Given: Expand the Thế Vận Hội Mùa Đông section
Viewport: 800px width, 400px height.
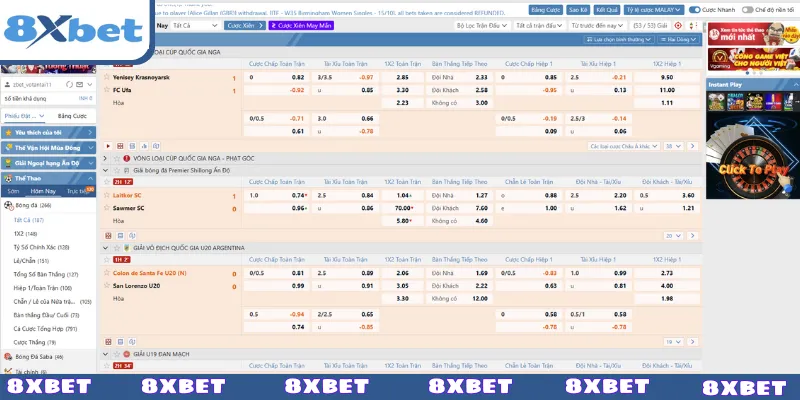Looking at the screenshot, I should tap(52, 146).
